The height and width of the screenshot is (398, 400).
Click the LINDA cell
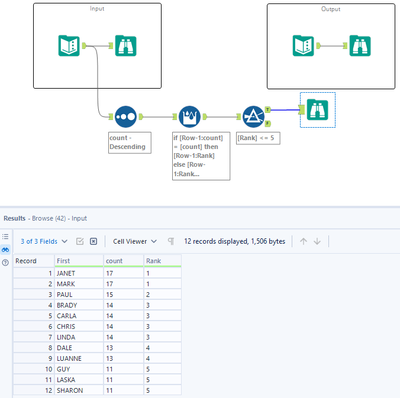pyautogui.click(x=79, y=337)
